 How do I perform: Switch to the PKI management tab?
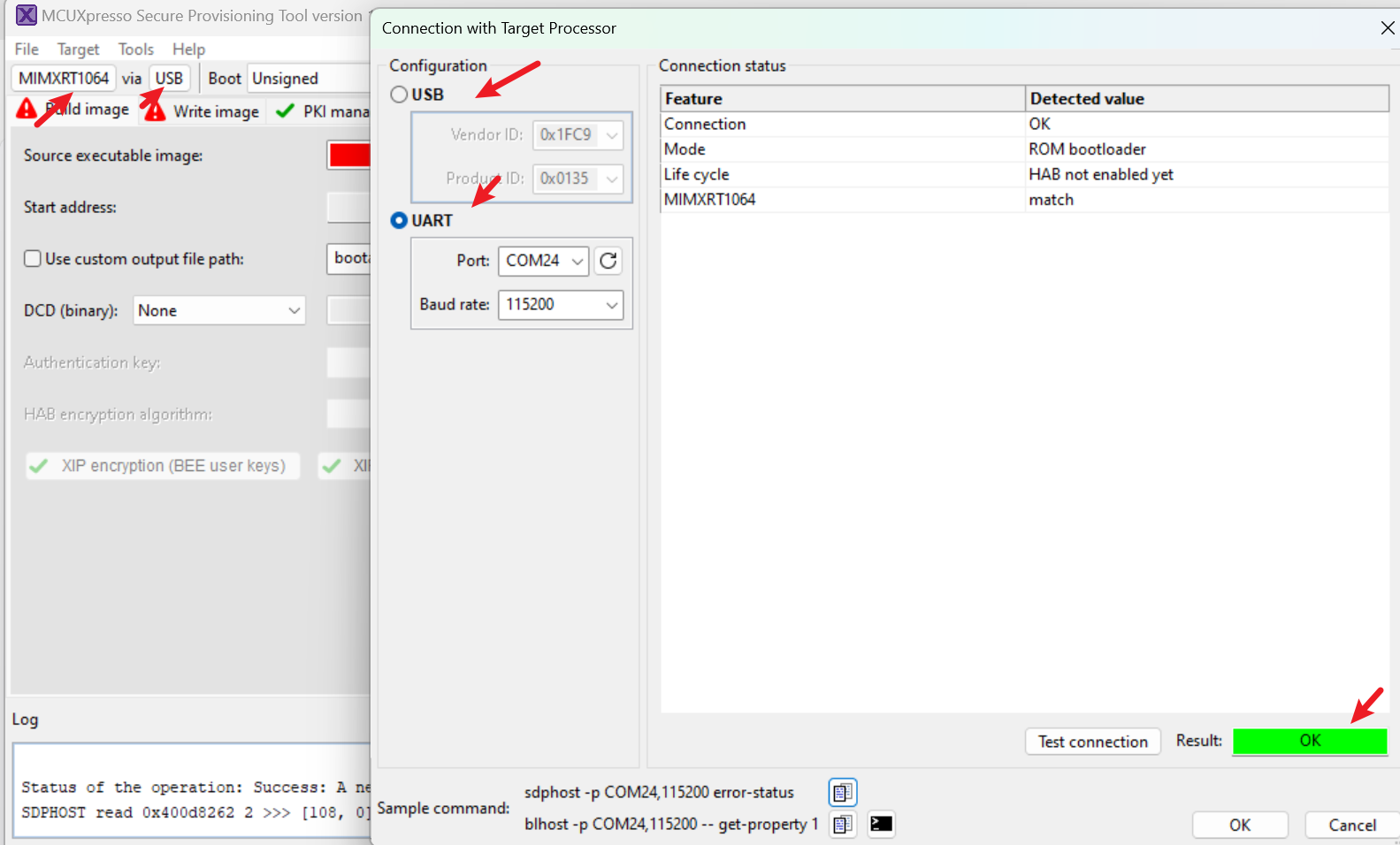(320, 111)
